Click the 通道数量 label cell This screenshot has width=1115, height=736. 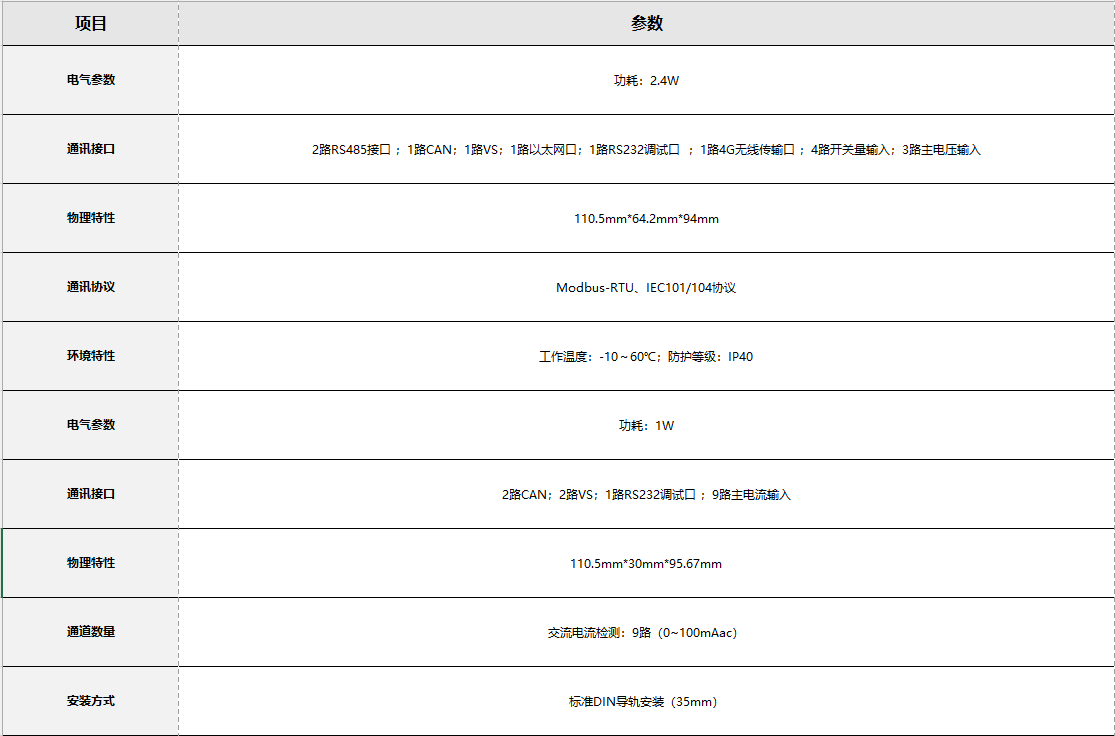[x=91, y=632]
